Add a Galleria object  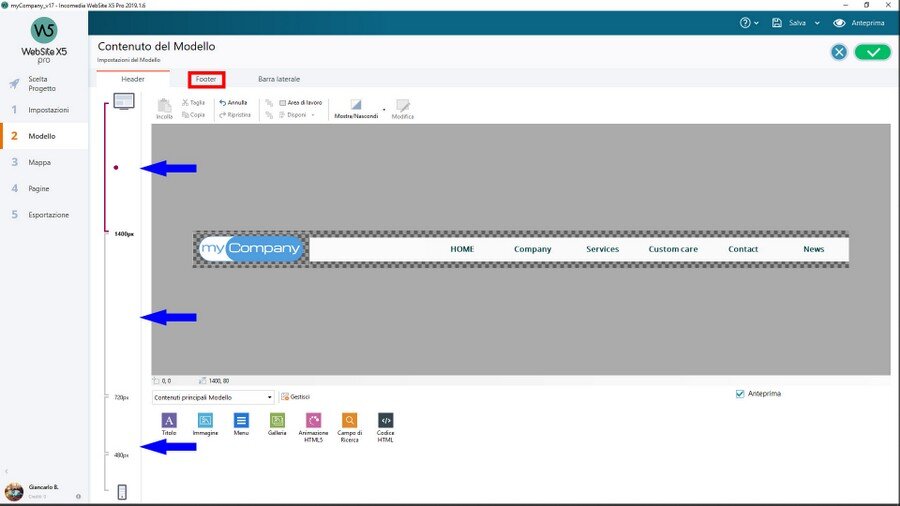277,421
